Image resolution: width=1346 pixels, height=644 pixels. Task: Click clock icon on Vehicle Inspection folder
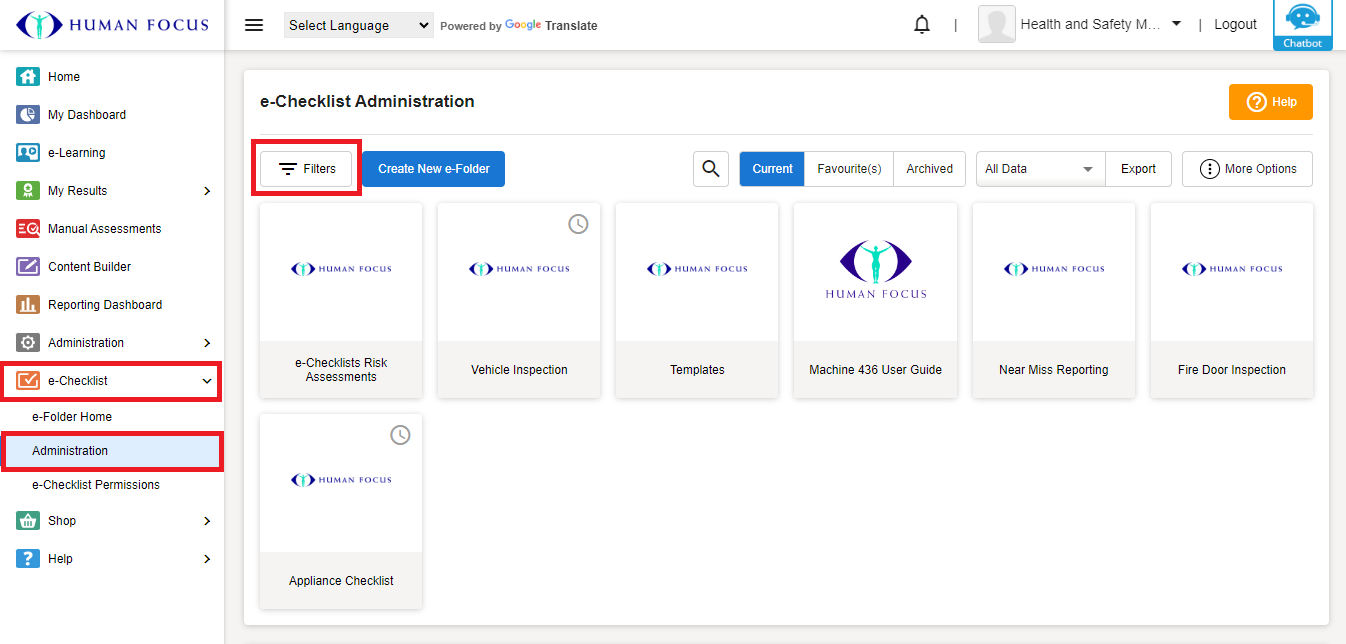578,224
